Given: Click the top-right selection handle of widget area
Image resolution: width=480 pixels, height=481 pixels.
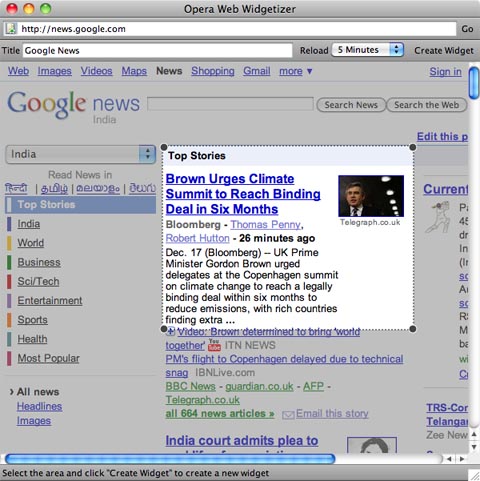Looking at the screenshot, I should [413, 147].
